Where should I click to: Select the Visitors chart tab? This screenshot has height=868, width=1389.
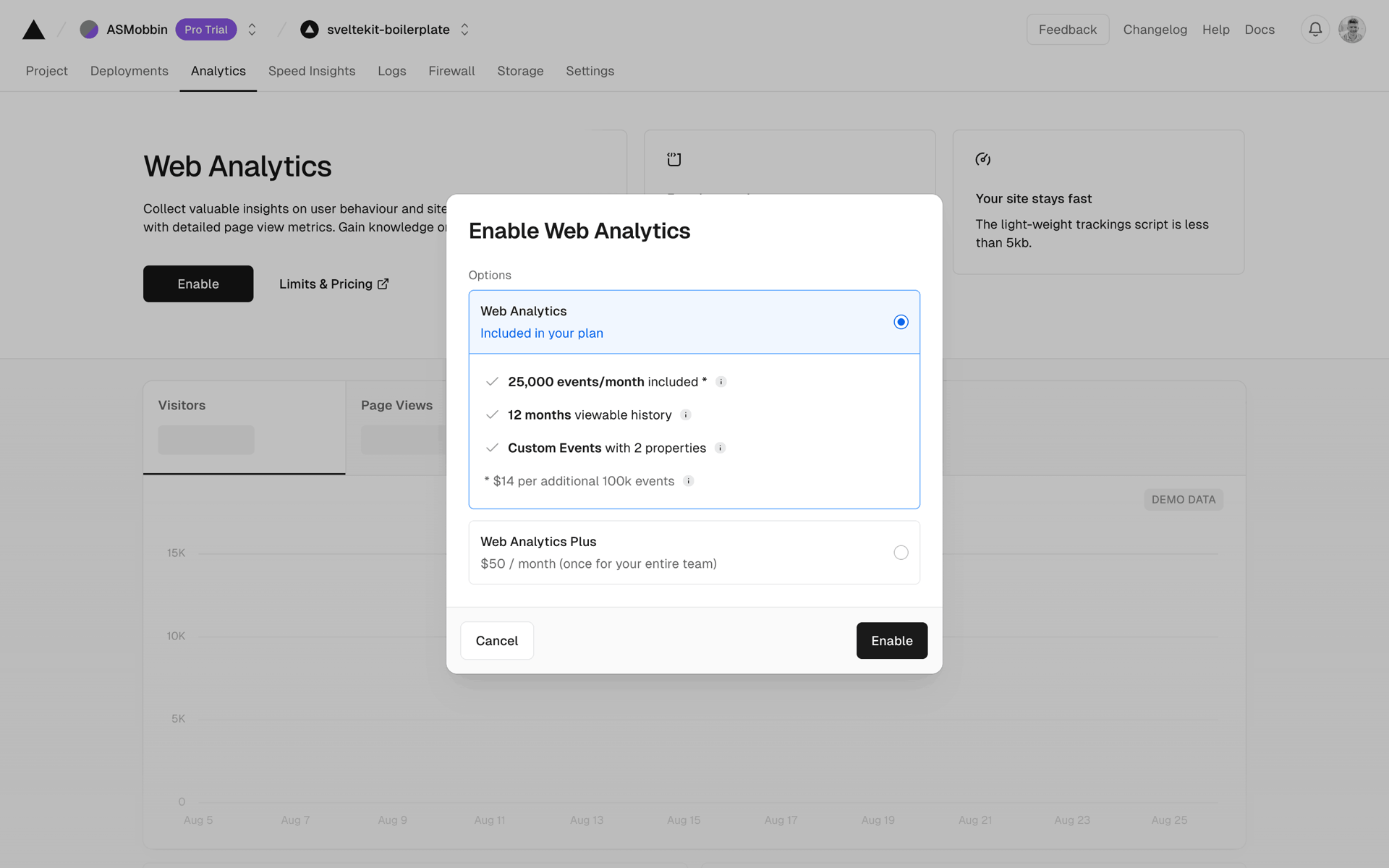click(x=245, y=428)
